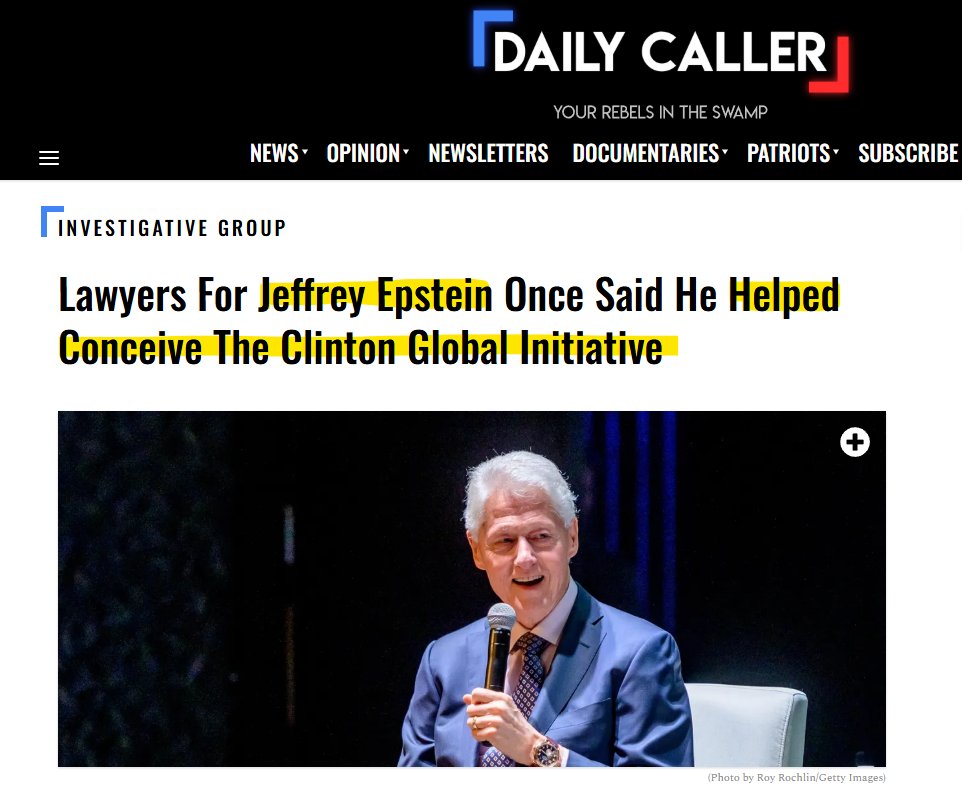The height and width of the screenshot is (799, 962).
Task: Expand the photo with the plus icon
Action: pyautogui.click(x=855, y=442)
